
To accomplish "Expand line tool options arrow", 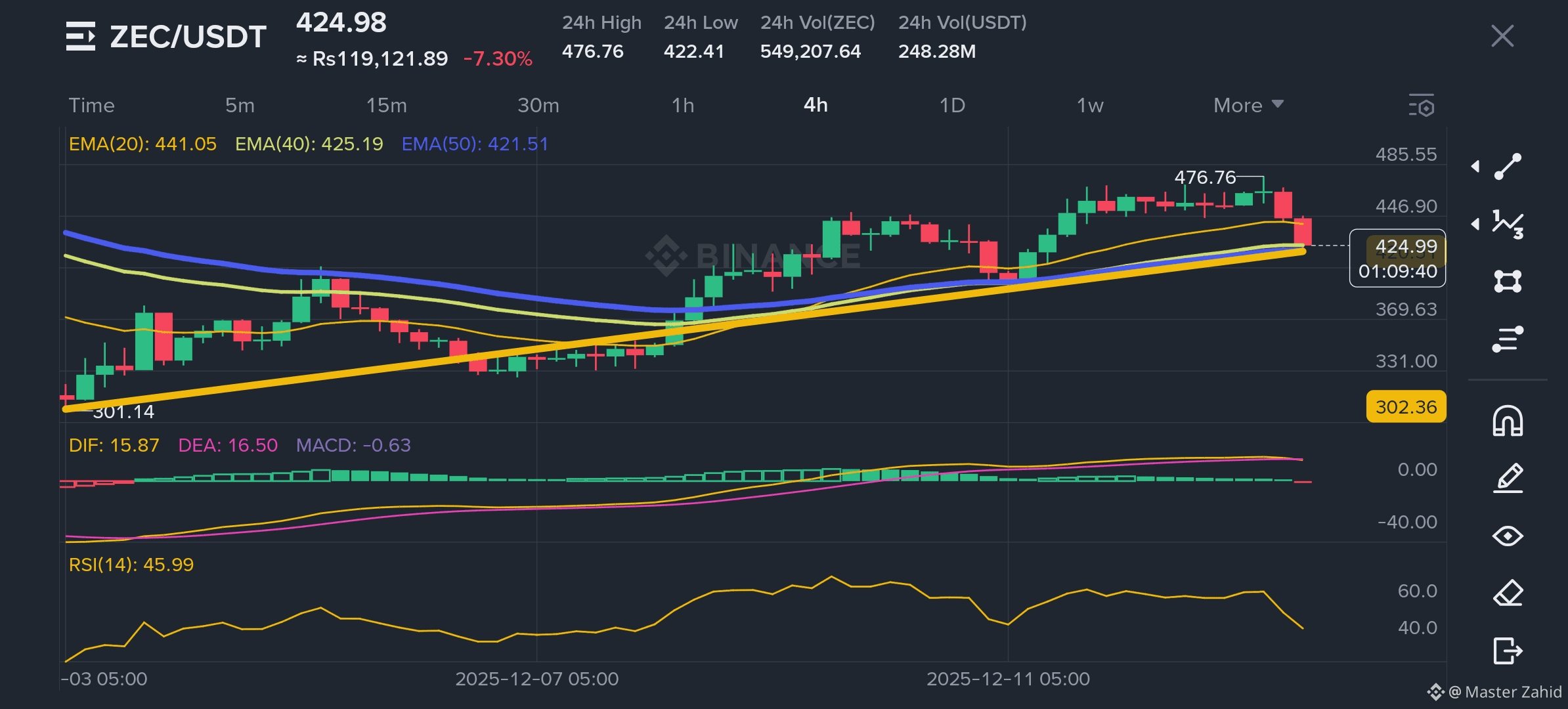I will pyautogui.click(x=1475, y=167).
